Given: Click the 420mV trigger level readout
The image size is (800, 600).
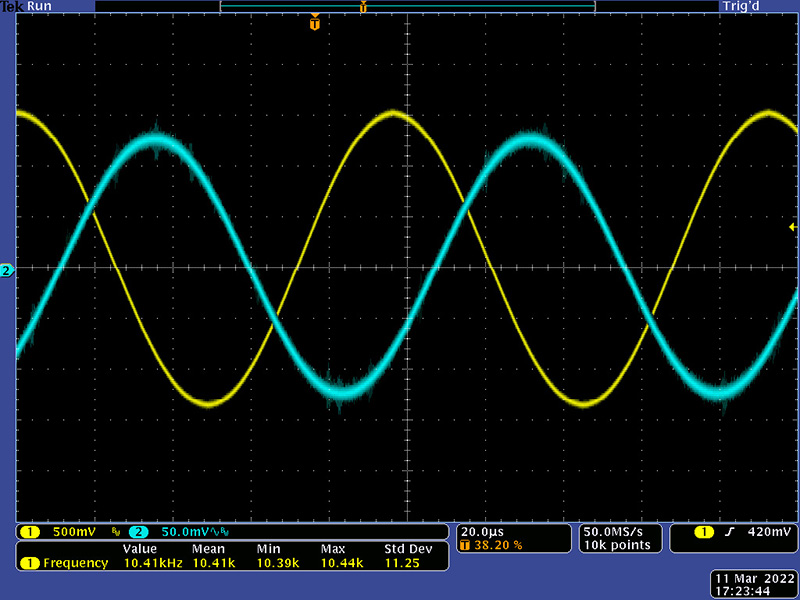Looking at the screenshot, I should (x=769, y=532).
